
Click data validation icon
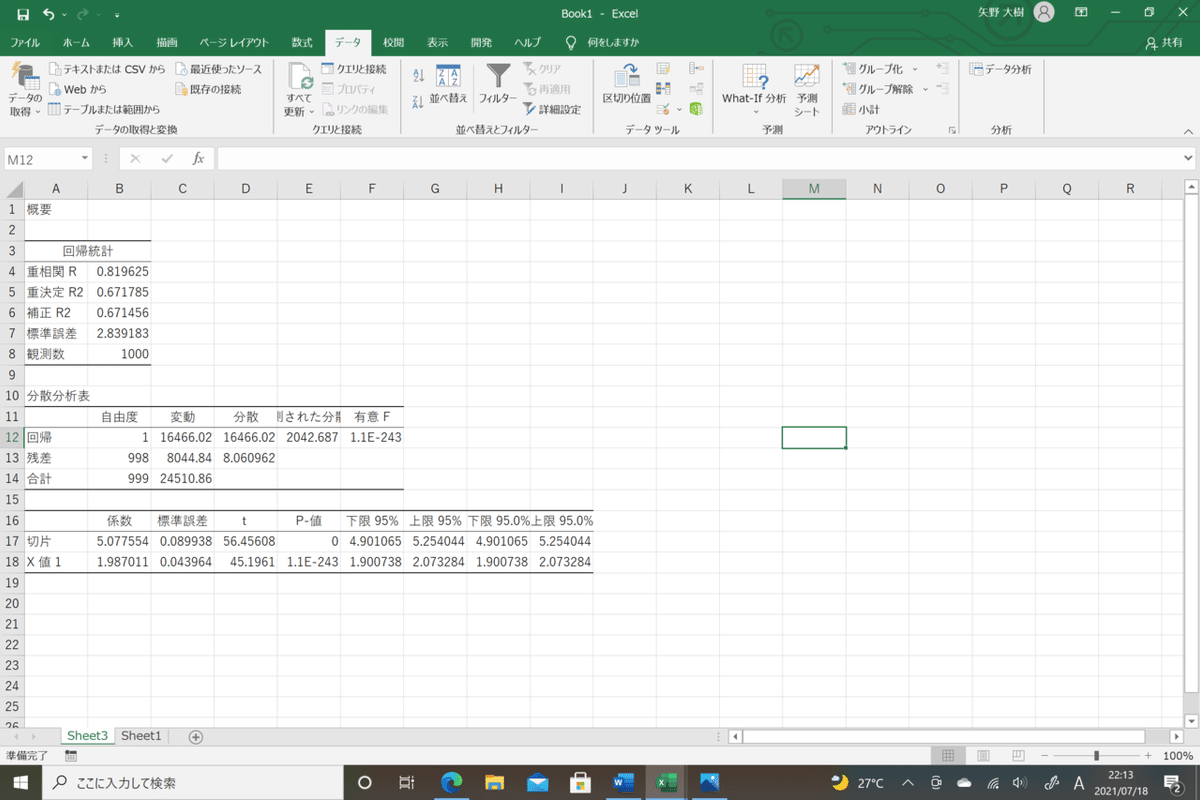(x=663, y=109)
